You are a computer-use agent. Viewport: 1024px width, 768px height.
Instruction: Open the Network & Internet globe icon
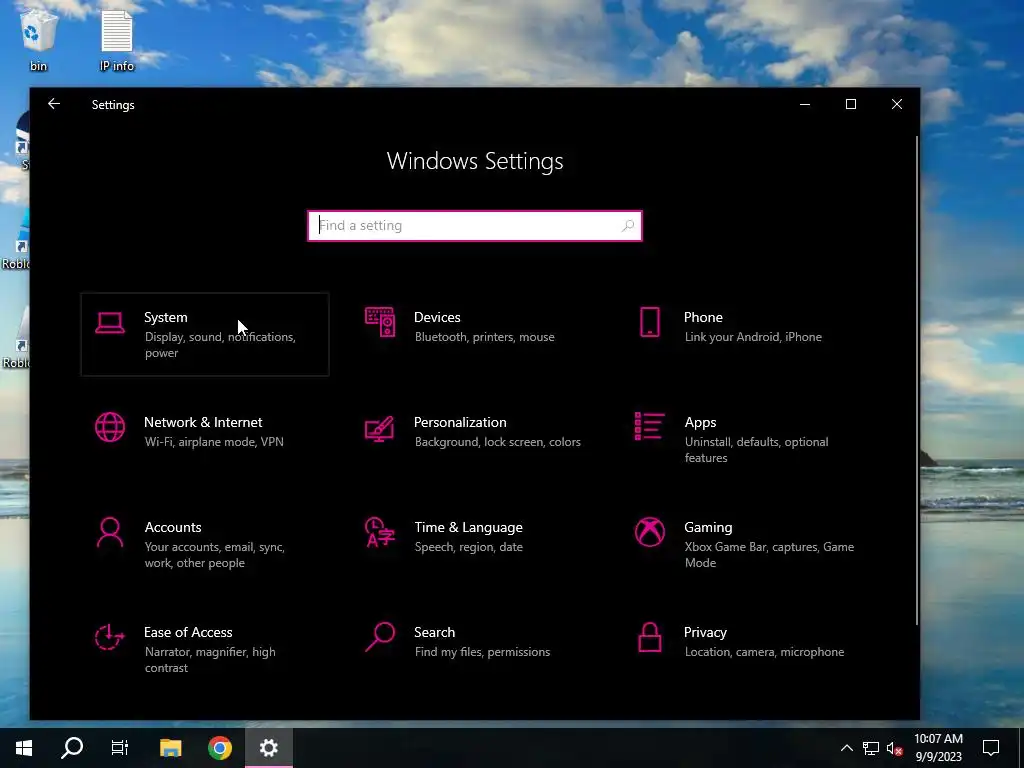110,427
